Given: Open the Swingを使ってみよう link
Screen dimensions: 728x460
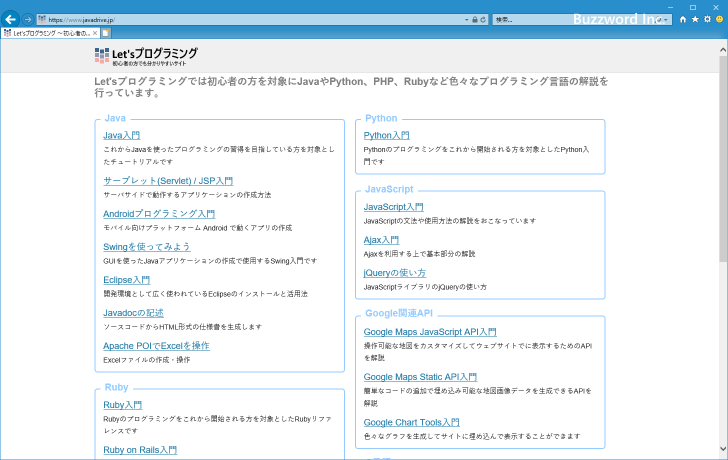Looking at the screenshot, I should coord(147,247).
